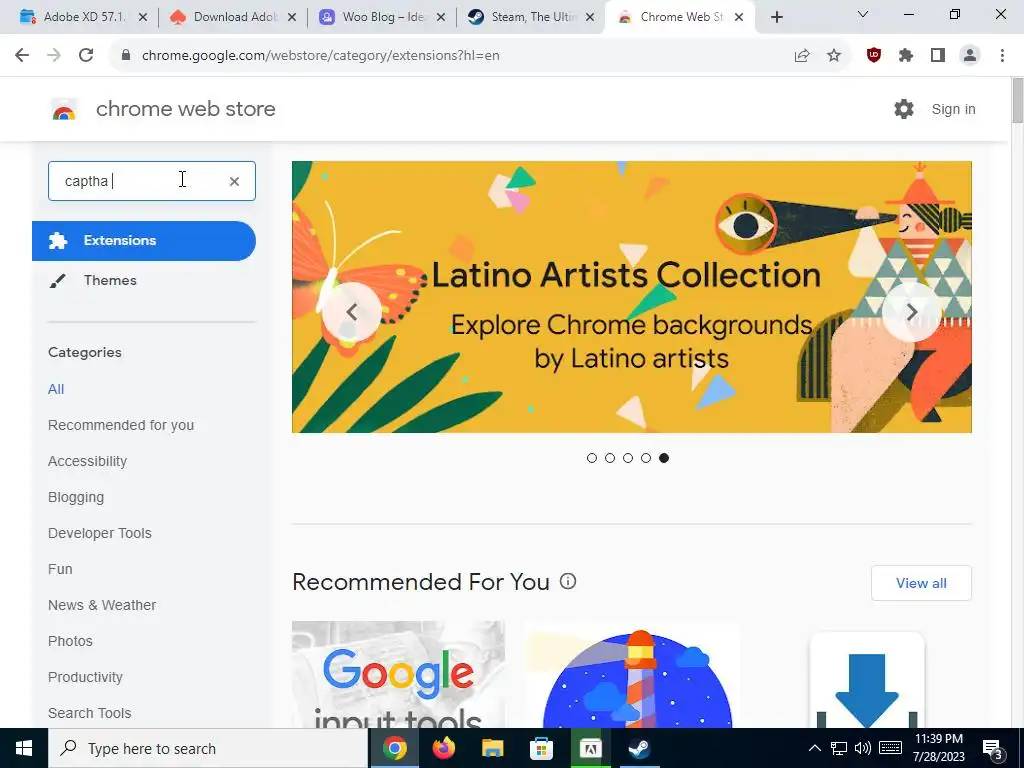Click the chrome web store logo

64,110
